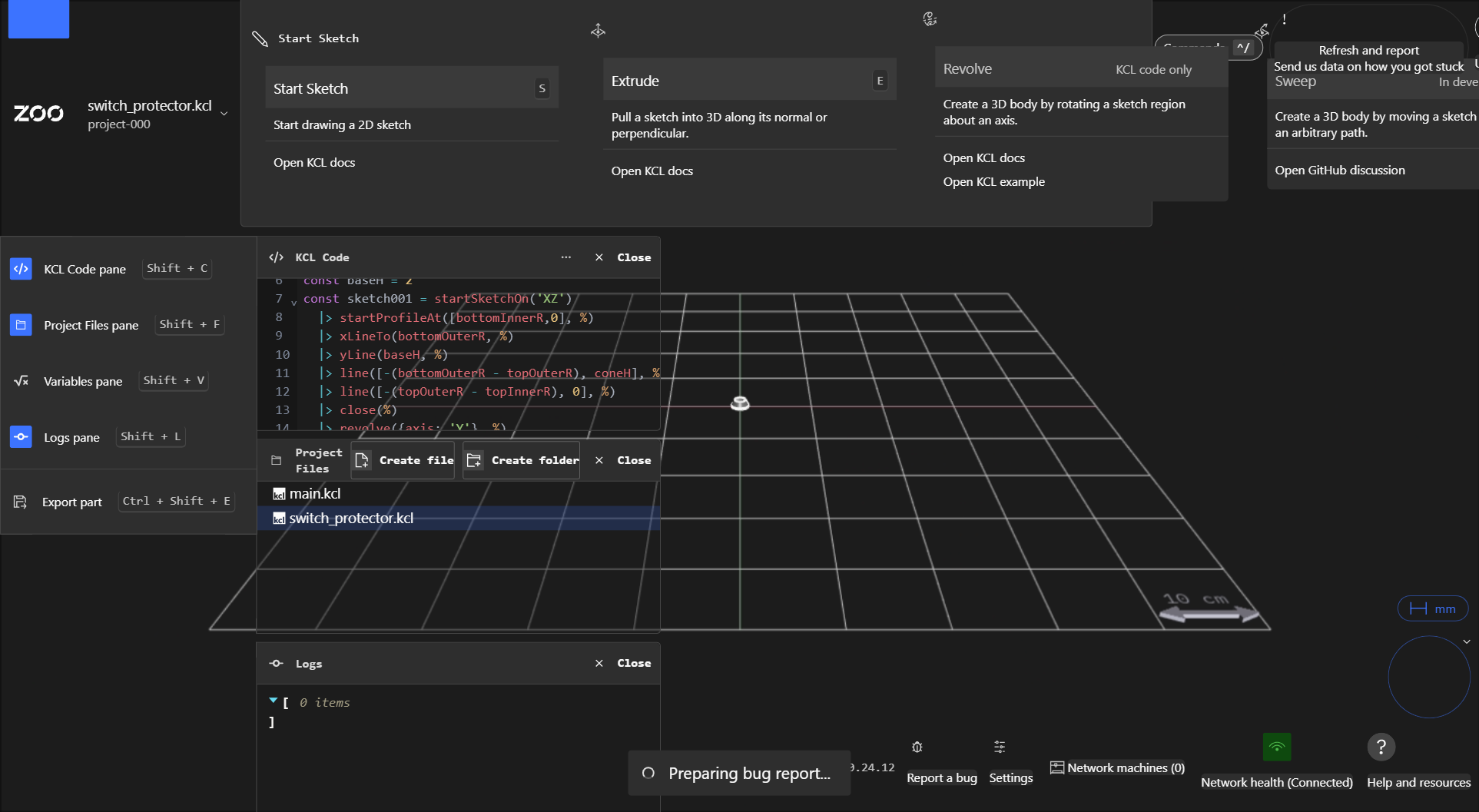
Task: Click the Preparing bug report toast
Action: pos(739,773)
